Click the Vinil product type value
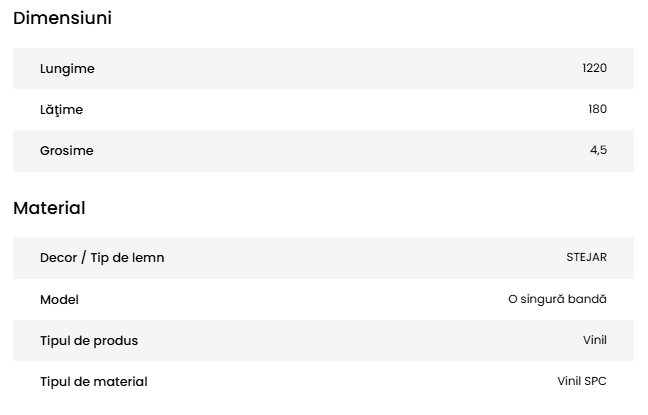Image resolution: width=648 pixels, height=415 pixels. pyautogui.click(x=595, y=340)
